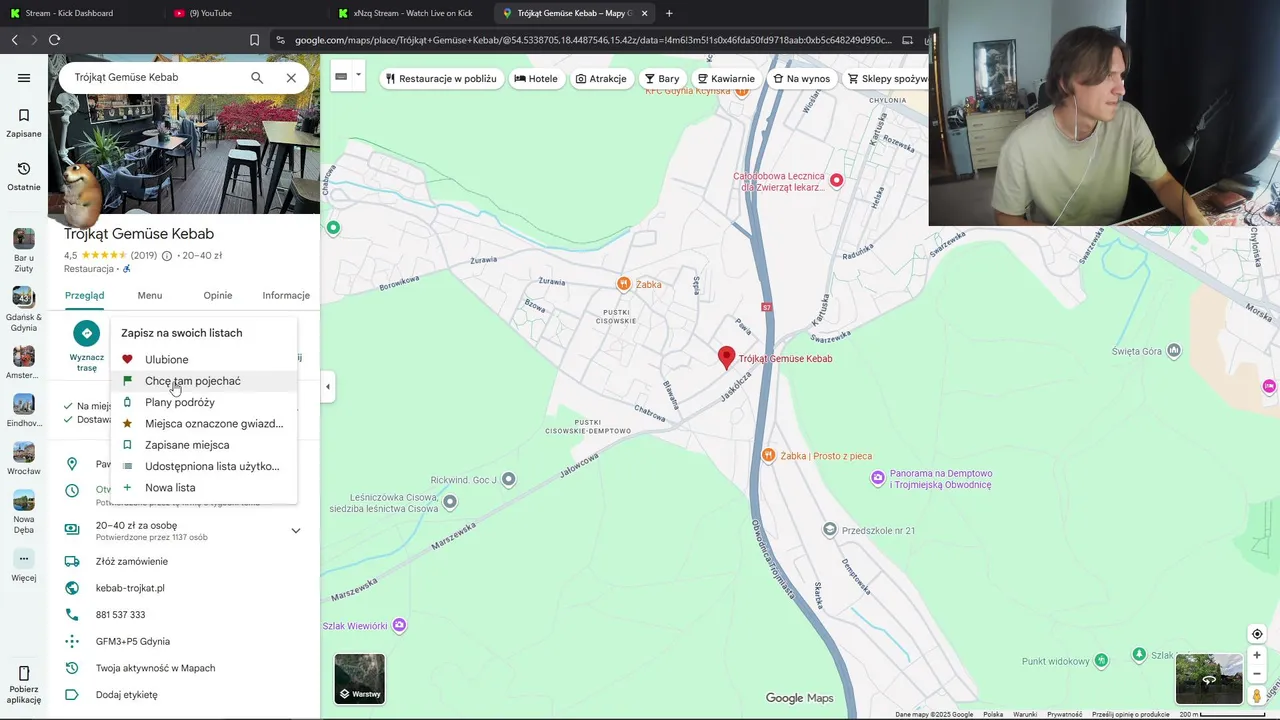The width and height of the screenshot is (1280, 720).
Task: Reload the page in browser toolbar
Action: coord(54,40)
